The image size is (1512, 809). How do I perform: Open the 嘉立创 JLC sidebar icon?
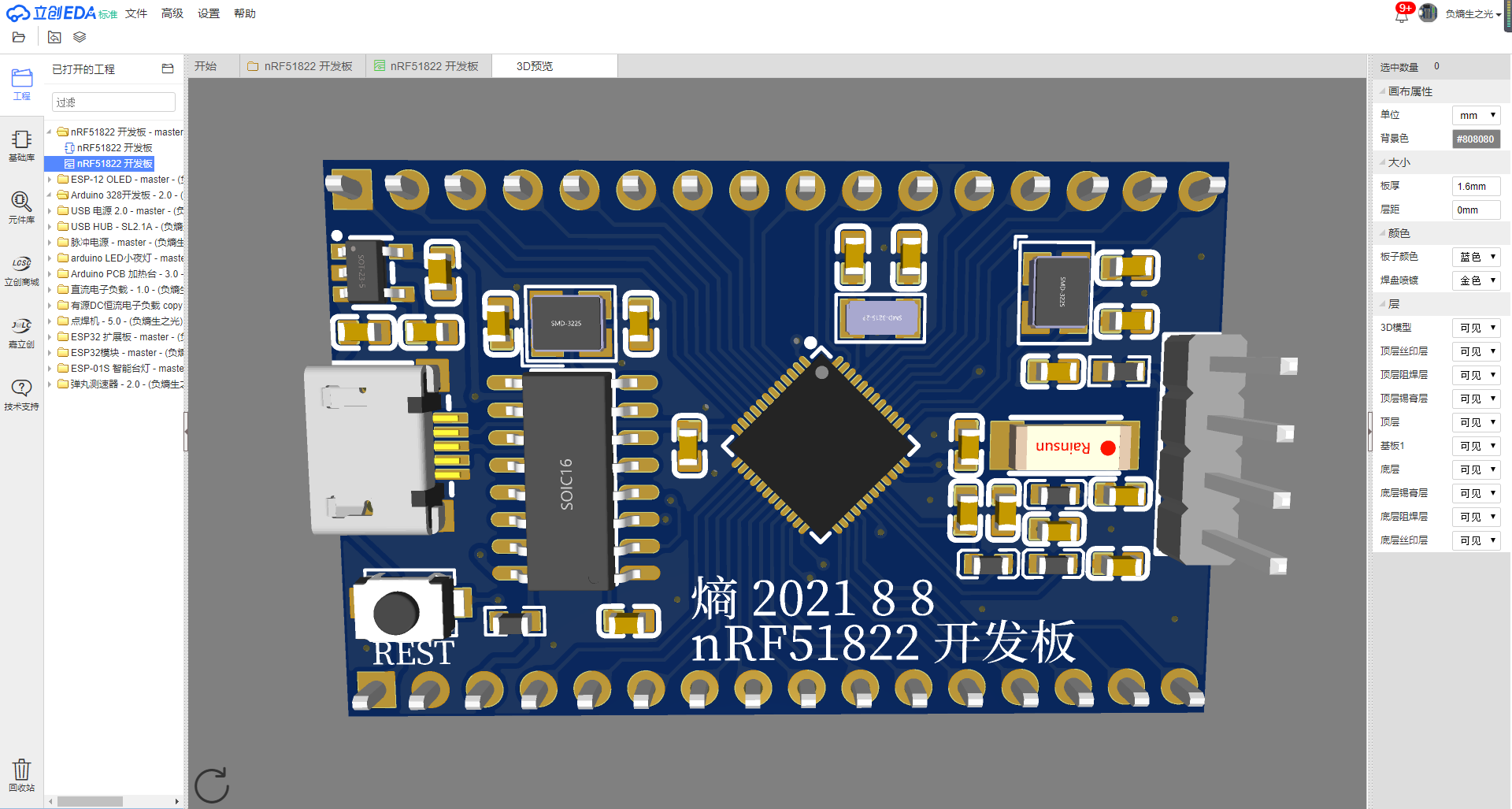click(21, 332)
